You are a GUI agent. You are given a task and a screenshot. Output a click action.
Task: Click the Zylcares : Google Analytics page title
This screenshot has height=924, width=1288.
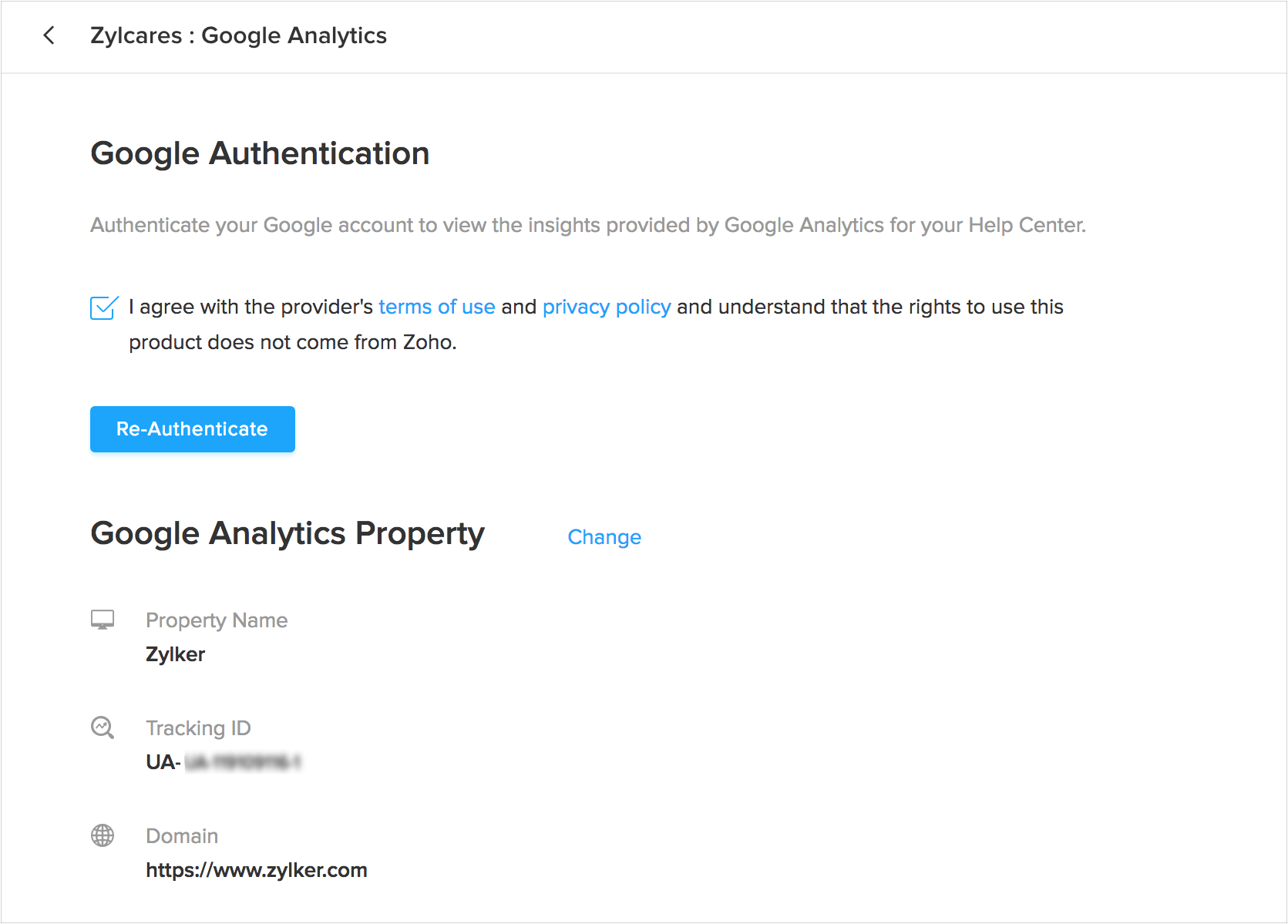[x=238, y=35]
